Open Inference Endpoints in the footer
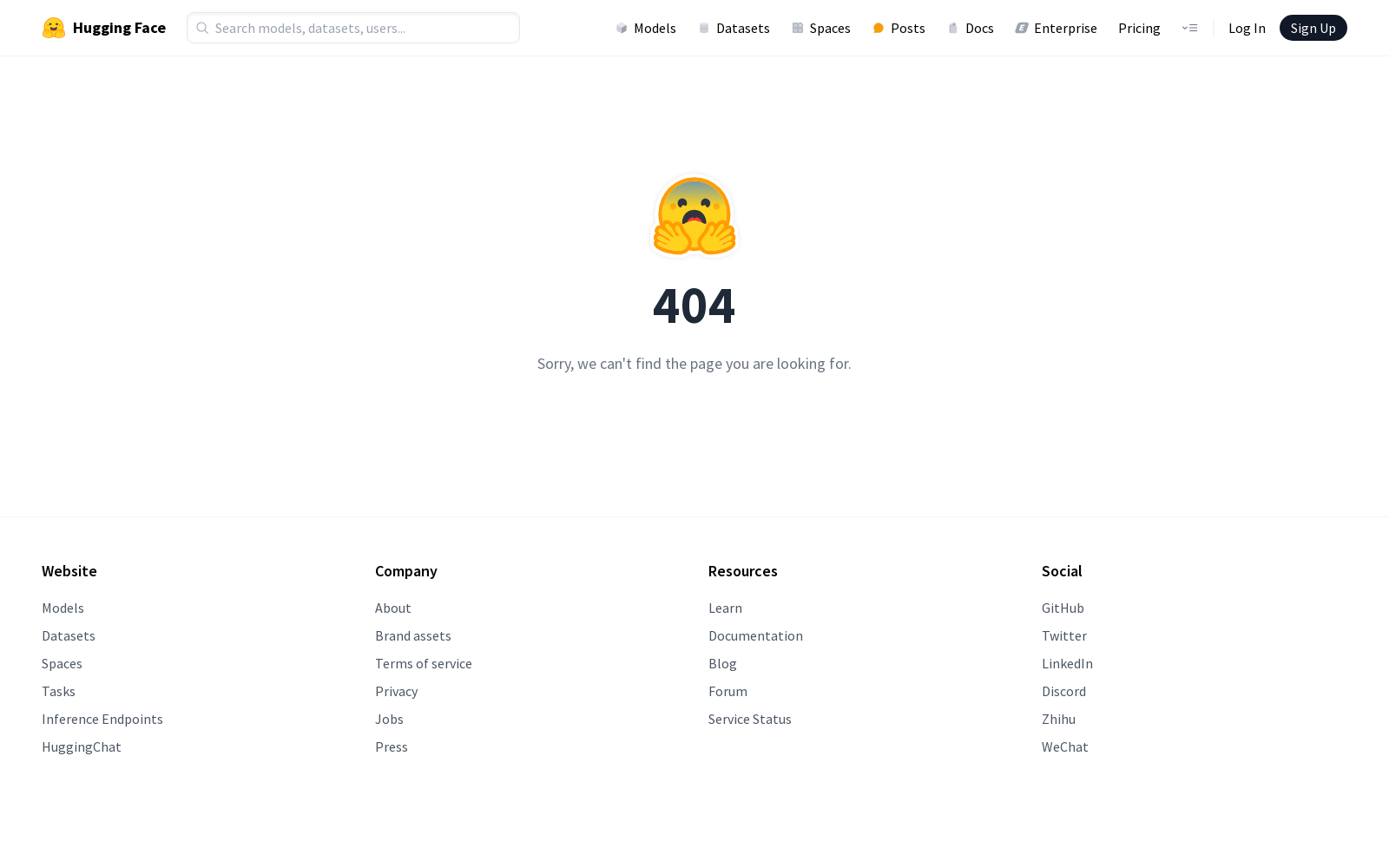 coord(102,719)
